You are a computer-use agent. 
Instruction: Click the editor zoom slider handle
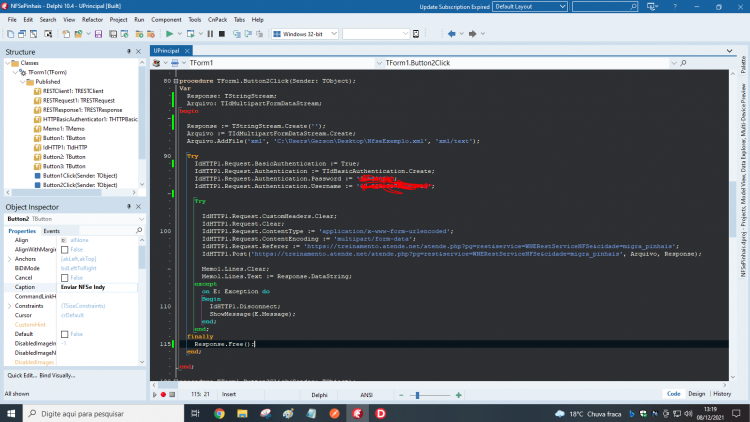418,395
